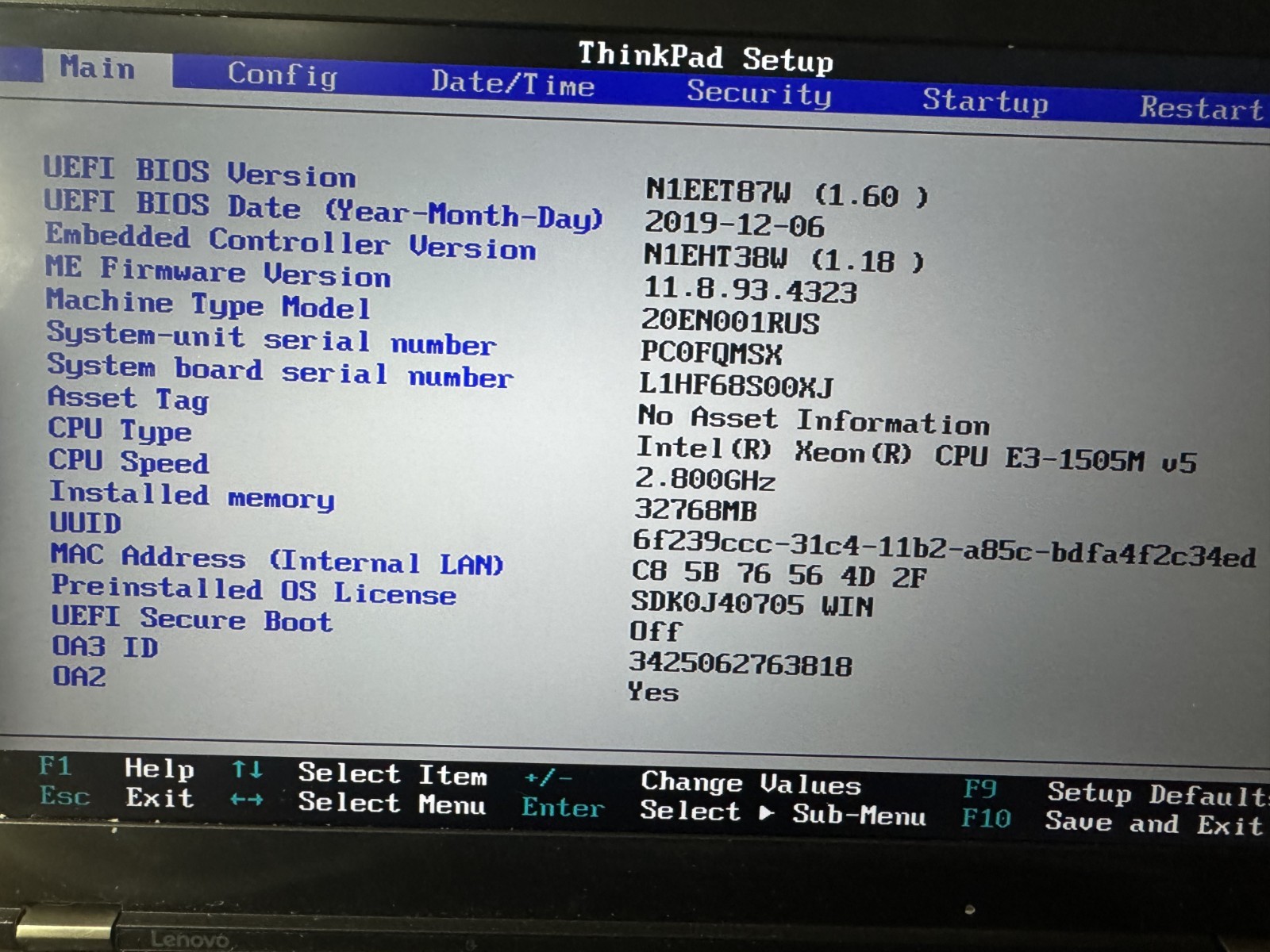Viewport: 1270px width, 952px height.
Task: Click the F10 key hint
Action: pyautogui.click(x=986, y=817)
